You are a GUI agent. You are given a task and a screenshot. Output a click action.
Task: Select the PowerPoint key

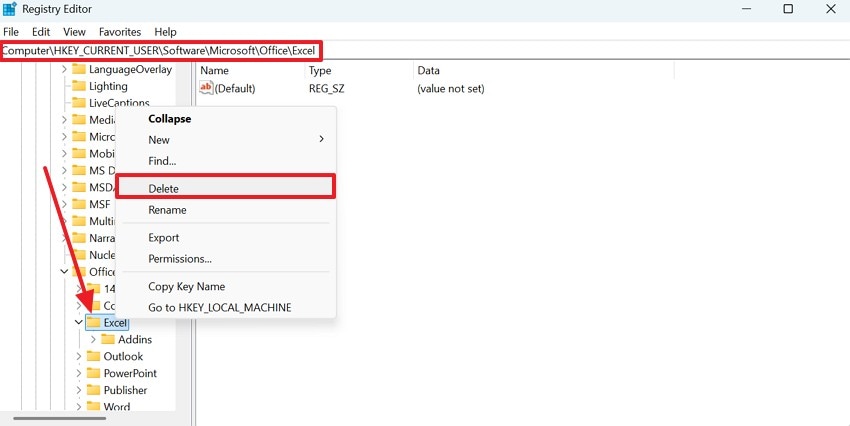coord(130,373)
